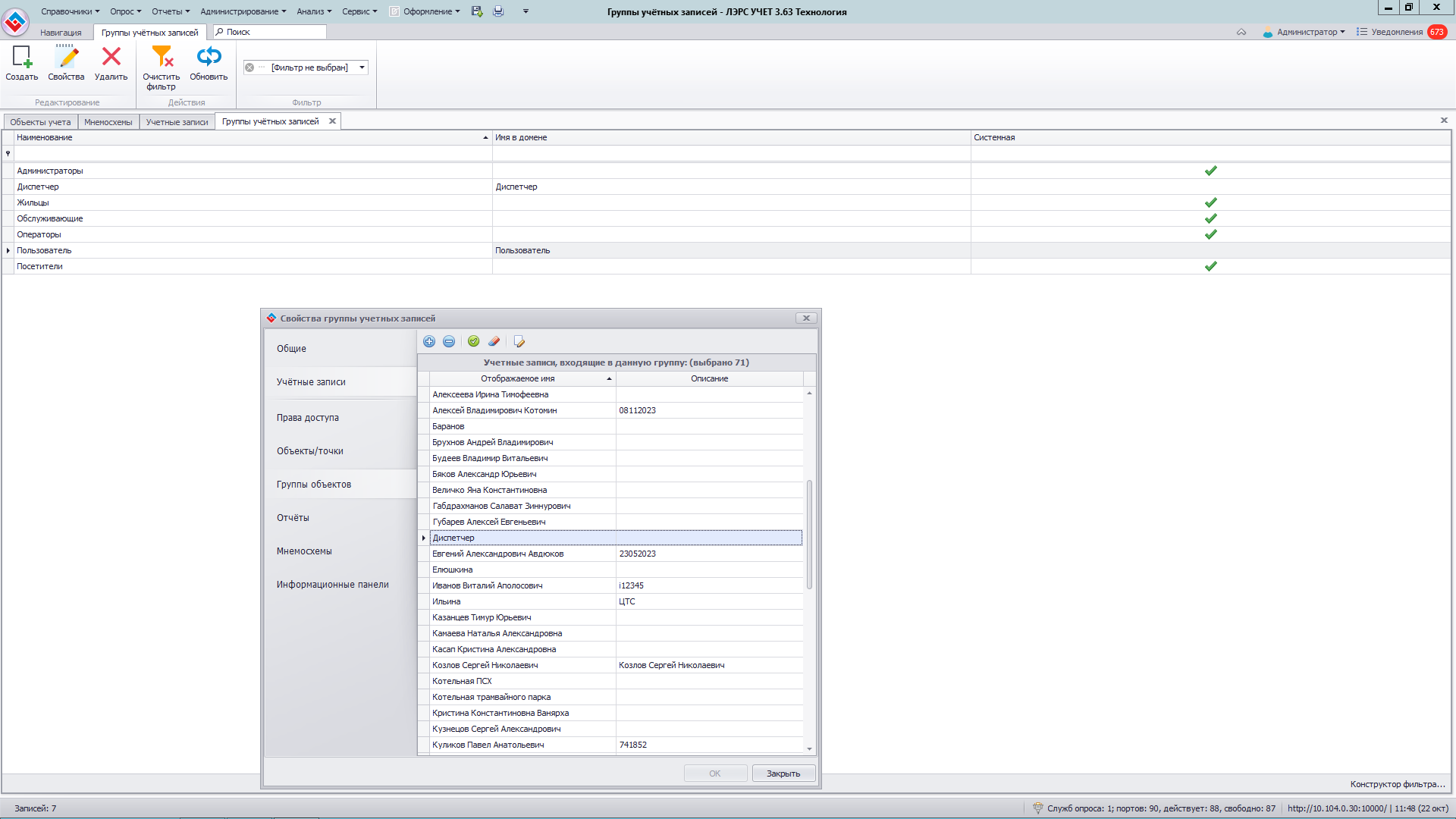
Task: Click the Обновить (refresh) icon
Action: 209,58
